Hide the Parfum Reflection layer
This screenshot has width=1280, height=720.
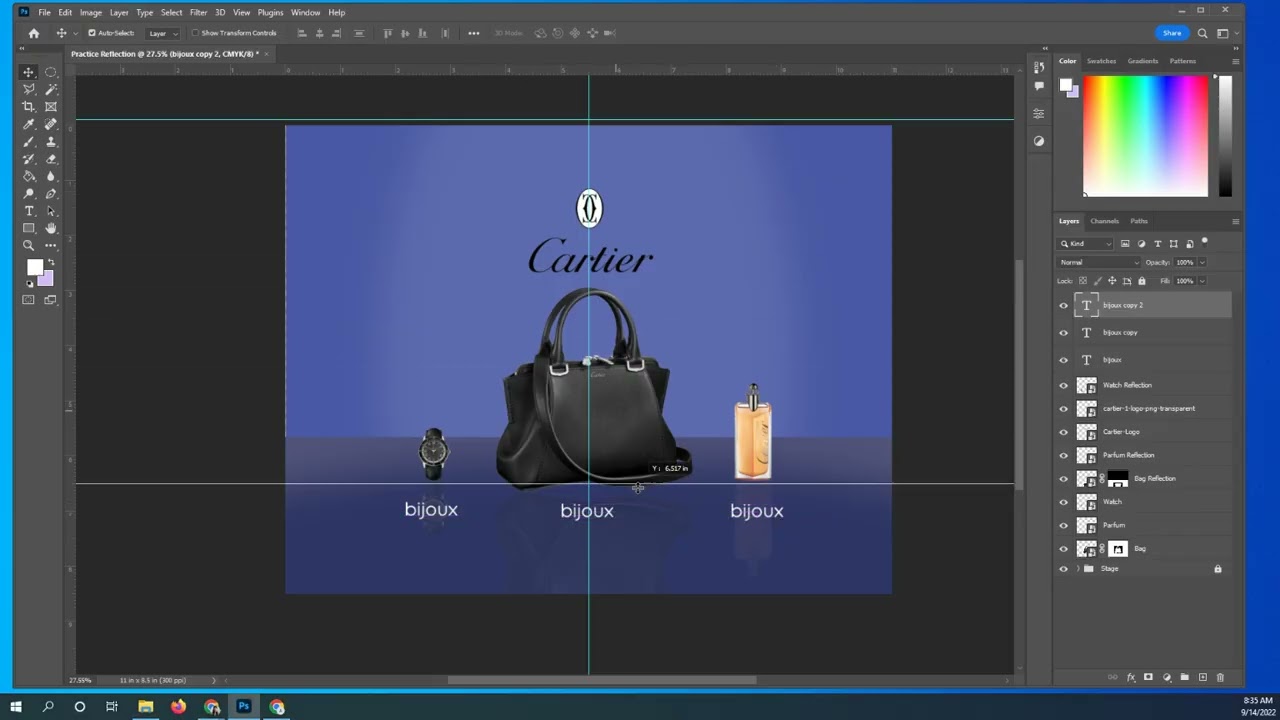tap(1064, 455)
